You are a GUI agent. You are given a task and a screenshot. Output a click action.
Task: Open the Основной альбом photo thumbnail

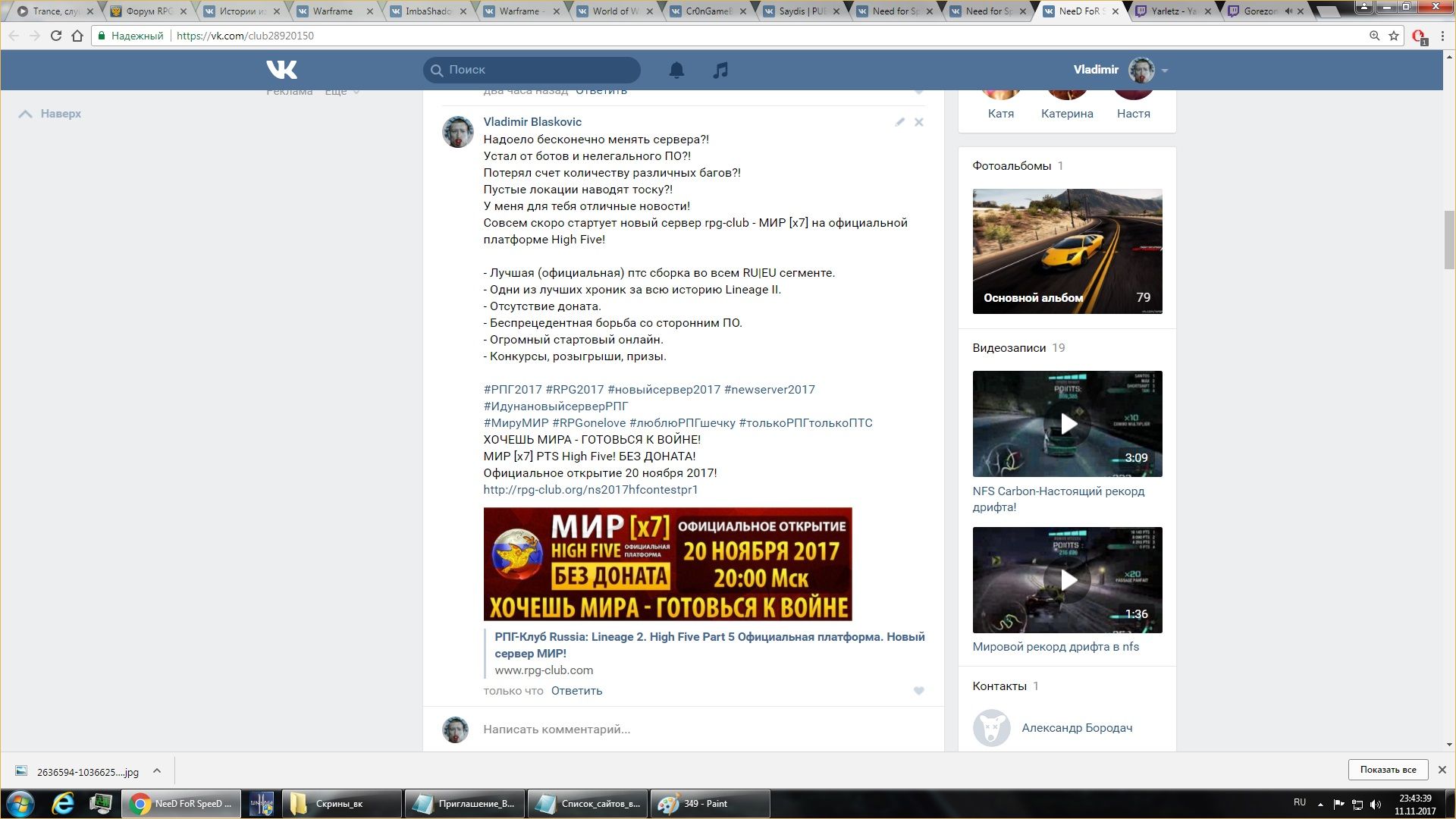(1068, 251)
